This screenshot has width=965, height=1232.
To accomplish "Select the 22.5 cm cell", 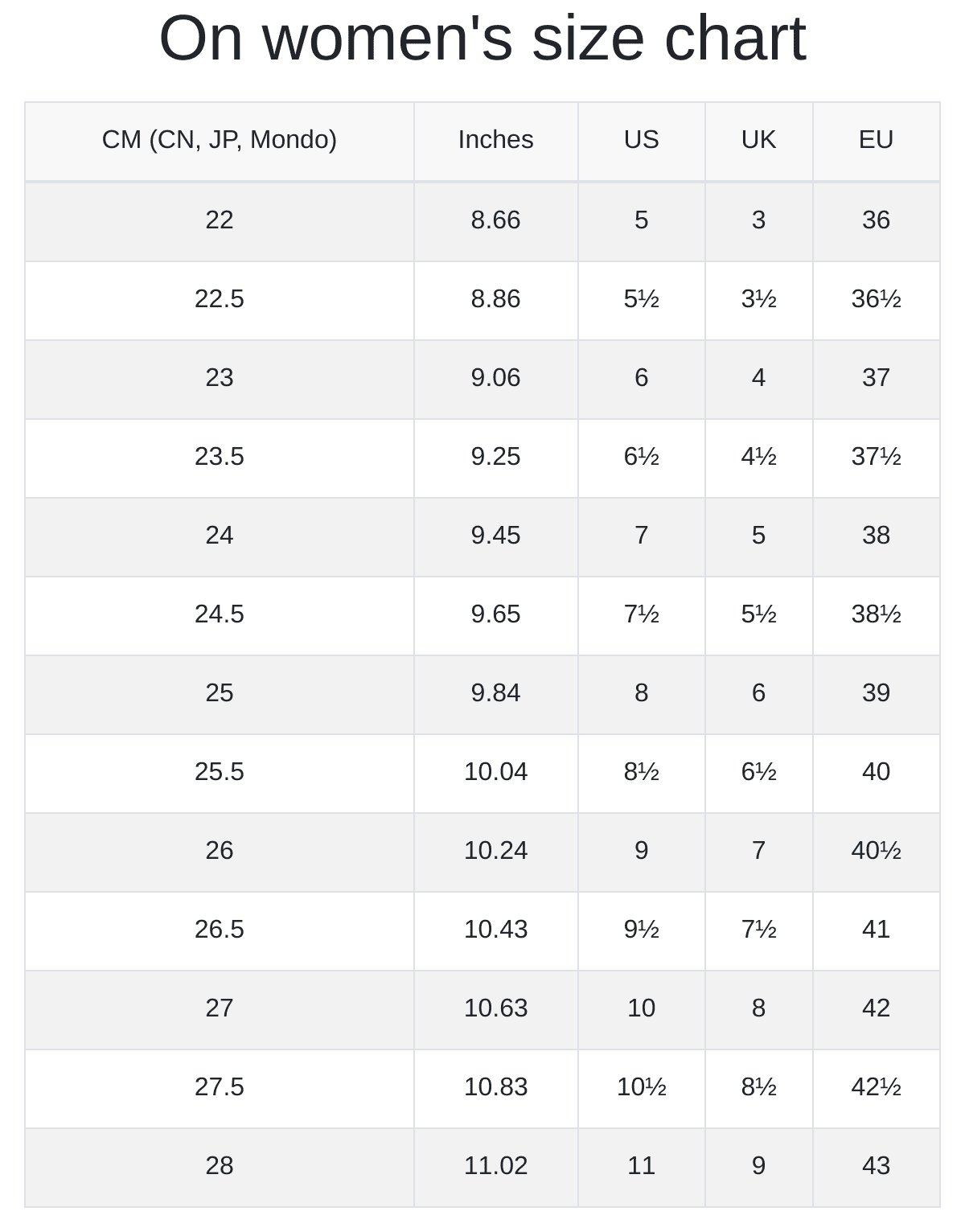I will (x=219, y=299).
